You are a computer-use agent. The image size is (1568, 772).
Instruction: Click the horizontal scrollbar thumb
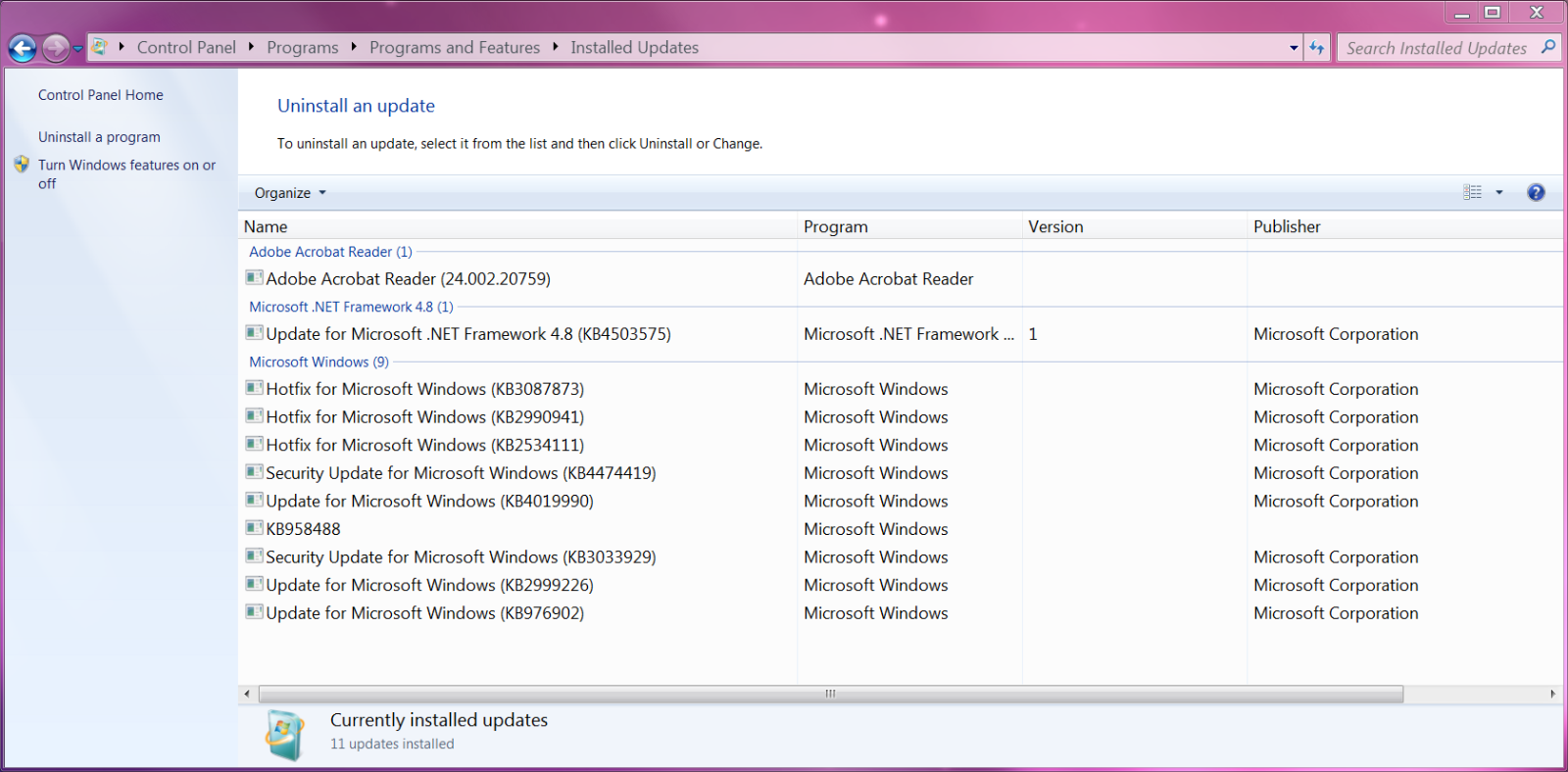[830, 694]
